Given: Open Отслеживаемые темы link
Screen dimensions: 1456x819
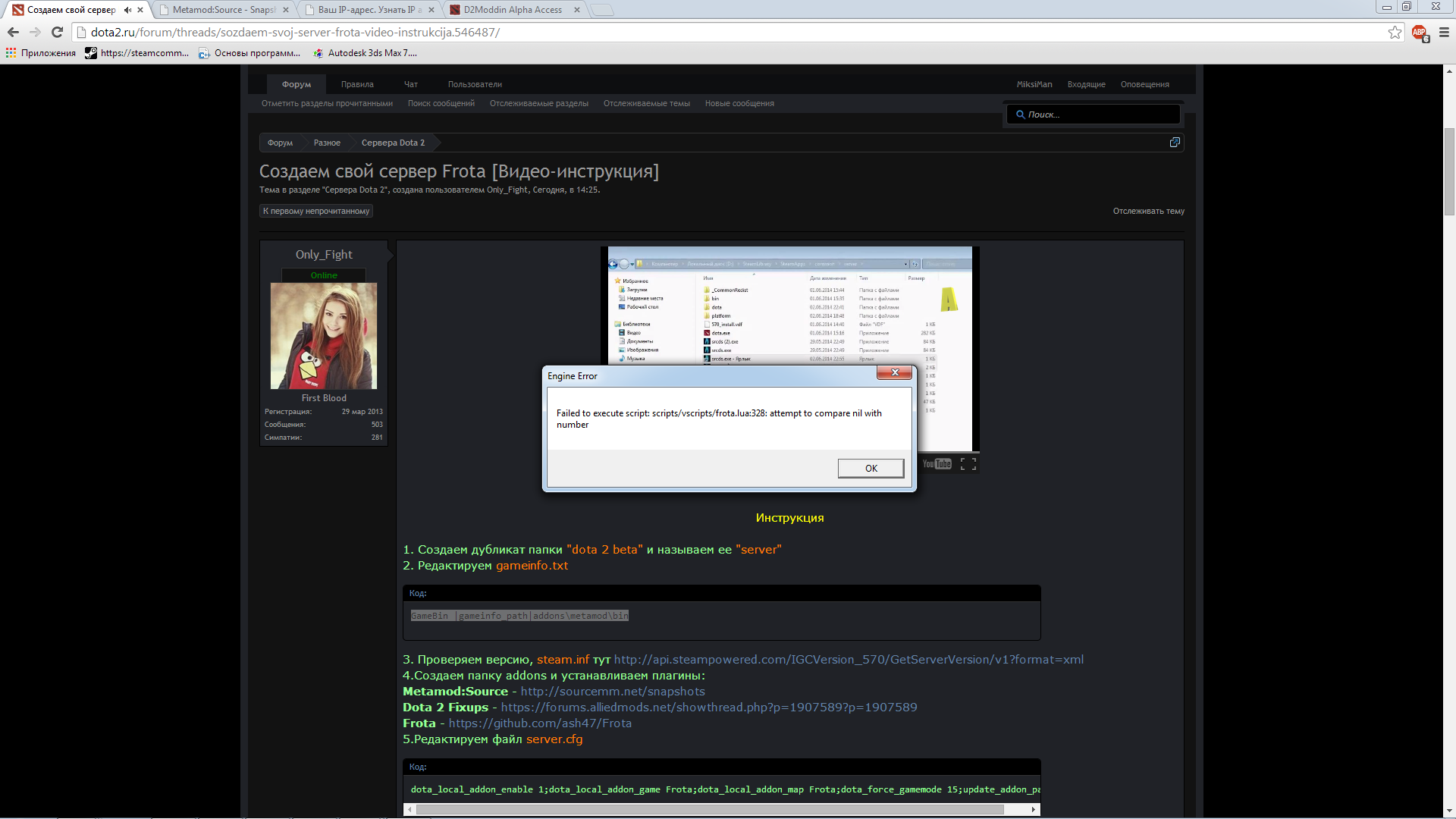Looking at the screenshot, I should click(x=646, y=103).
